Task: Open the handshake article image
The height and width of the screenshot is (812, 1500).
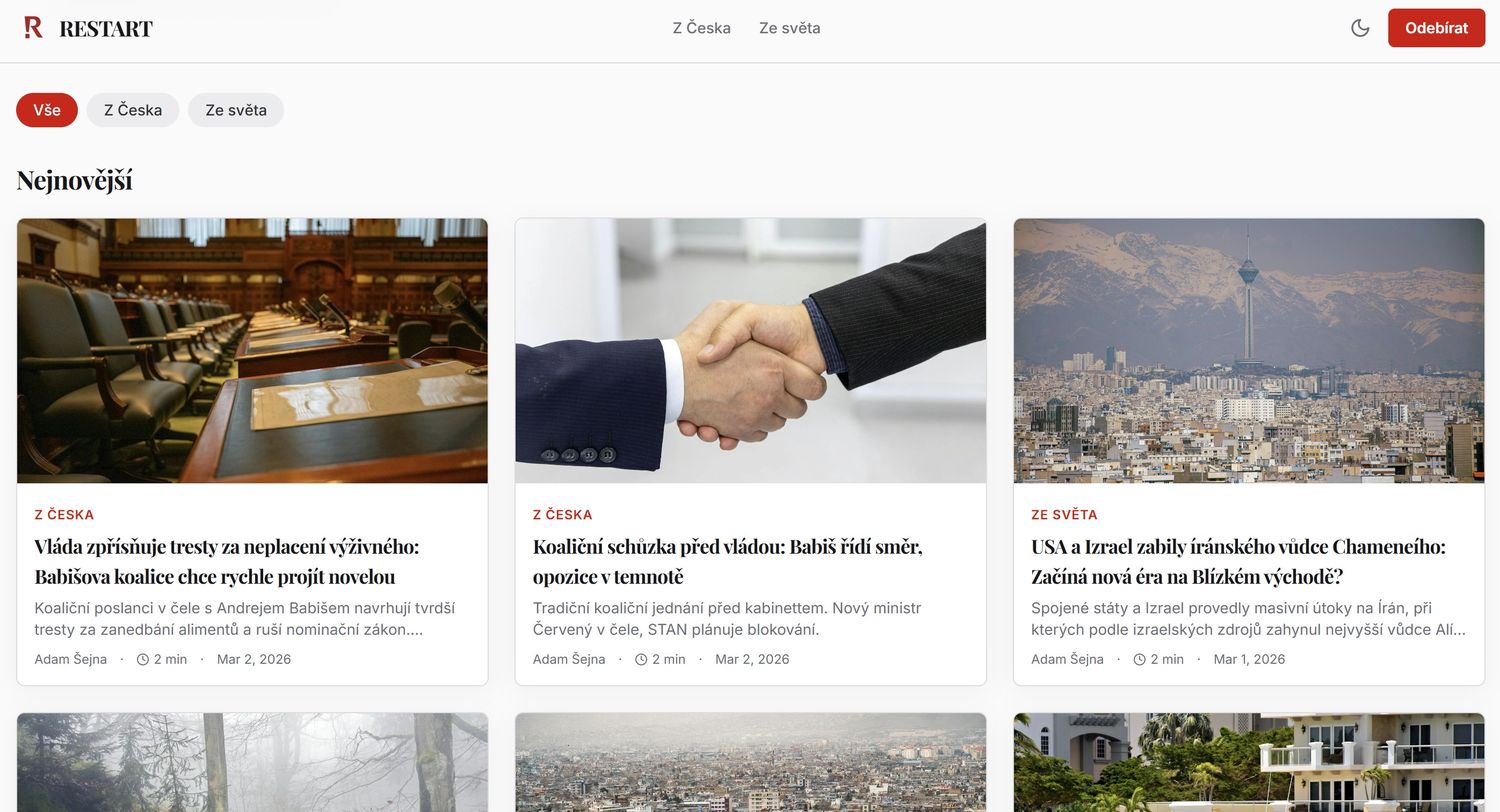Action: pos(750,351)
